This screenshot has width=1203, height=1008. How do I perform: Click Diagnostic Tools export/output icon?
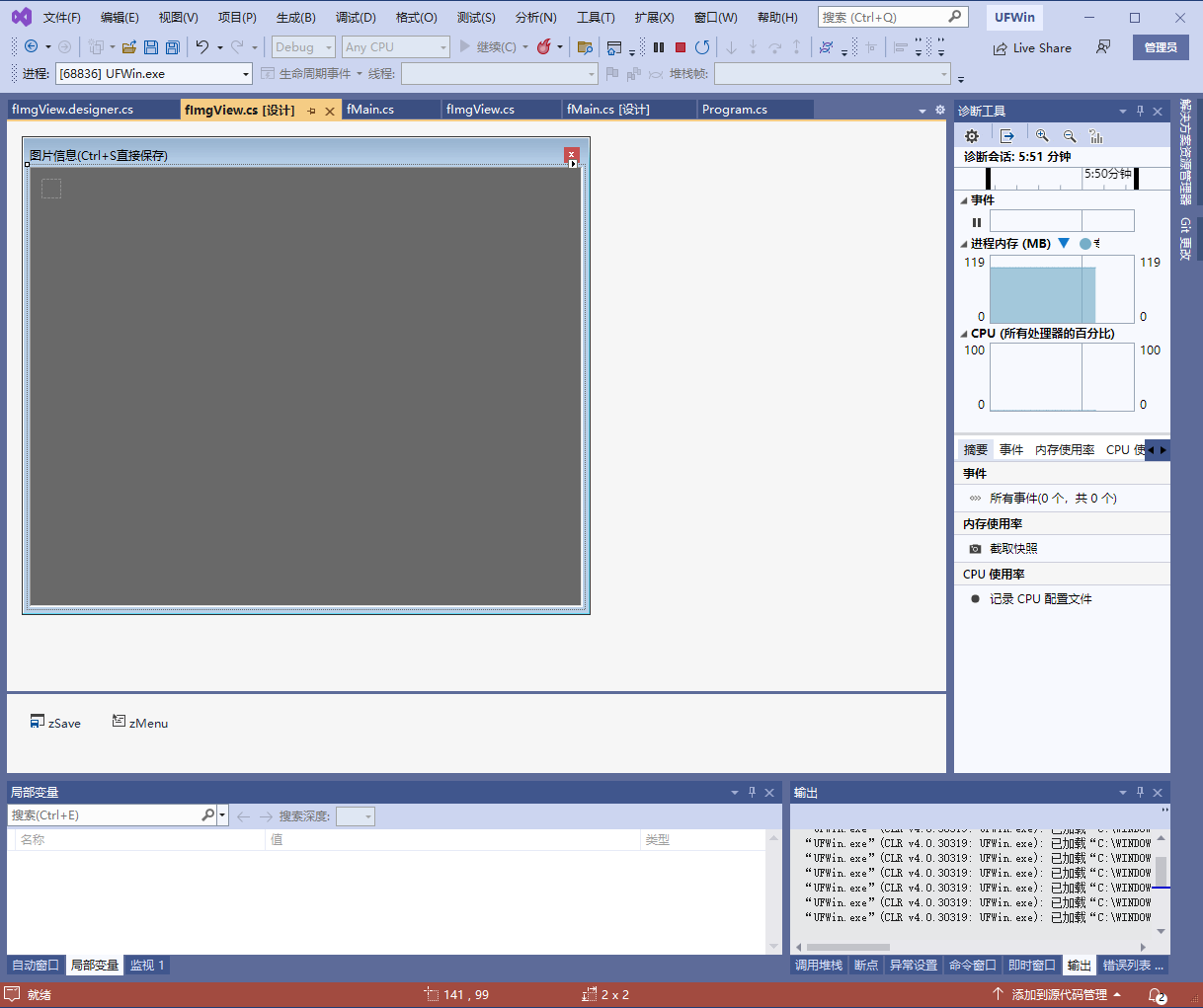[1007, 136]
